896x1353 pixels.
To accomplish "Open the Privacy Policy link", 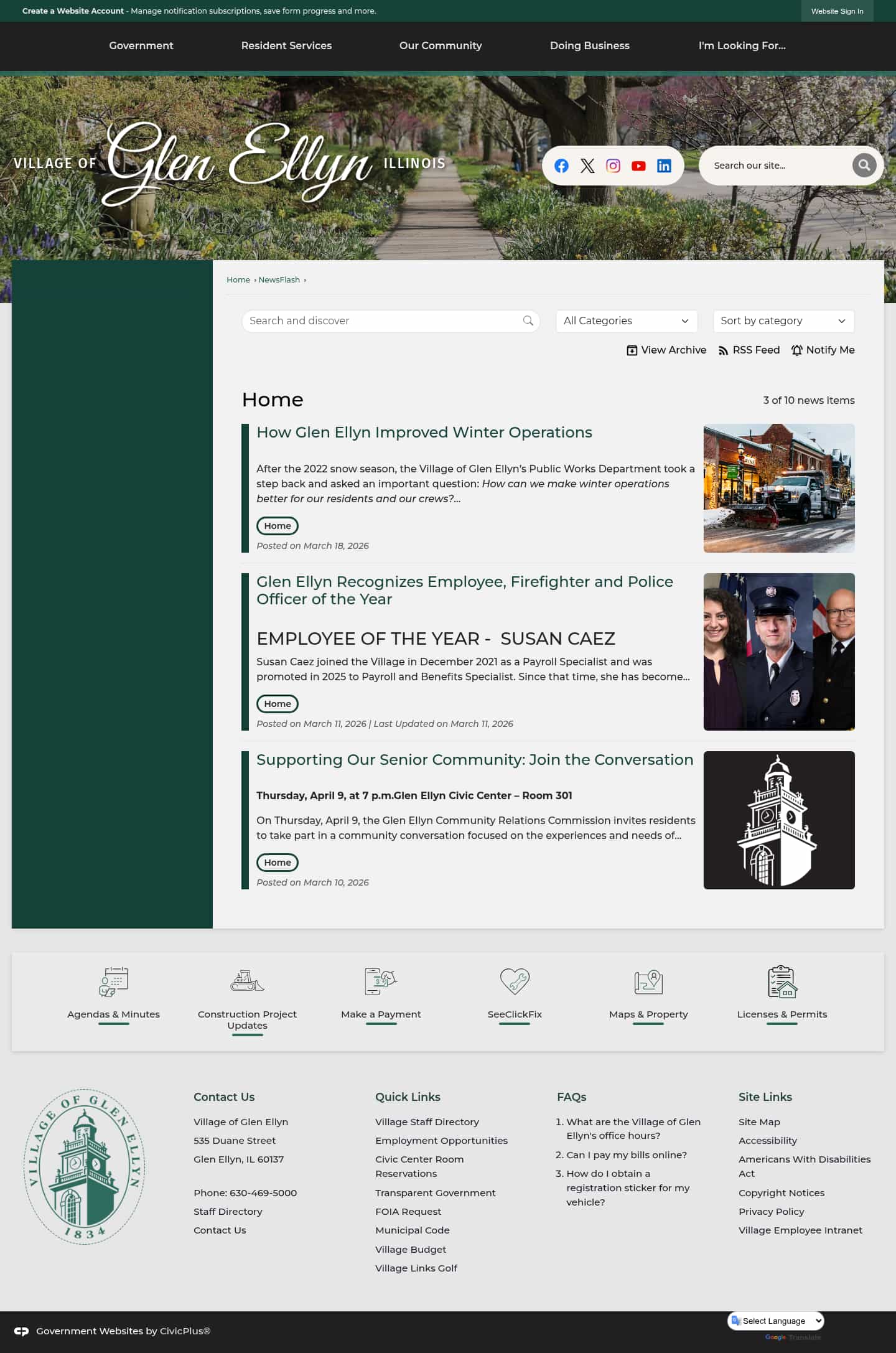I will 771,1212.
